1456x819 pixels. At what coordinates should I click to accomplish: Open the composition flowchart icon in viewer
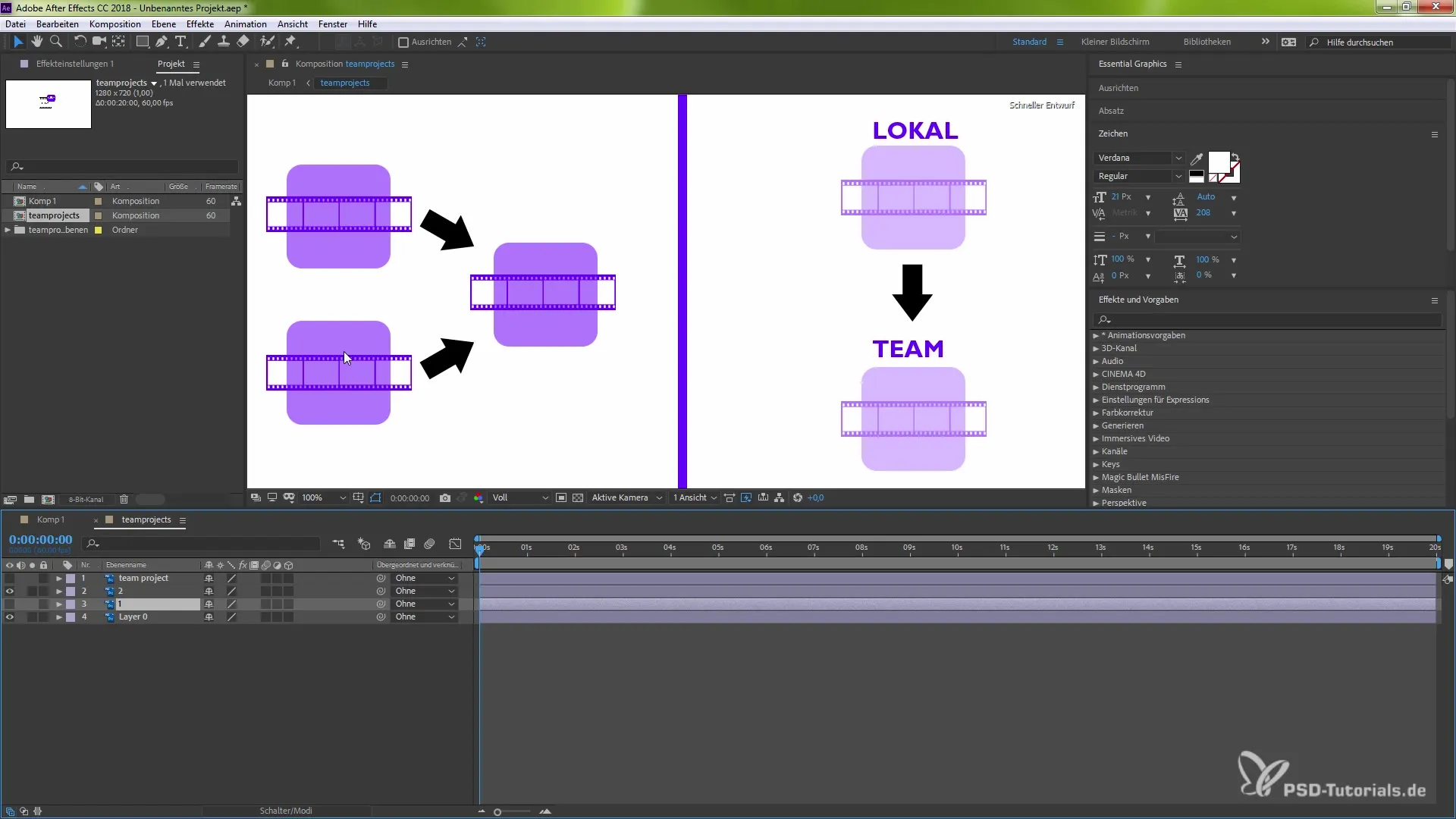click(x=780, y=498)
